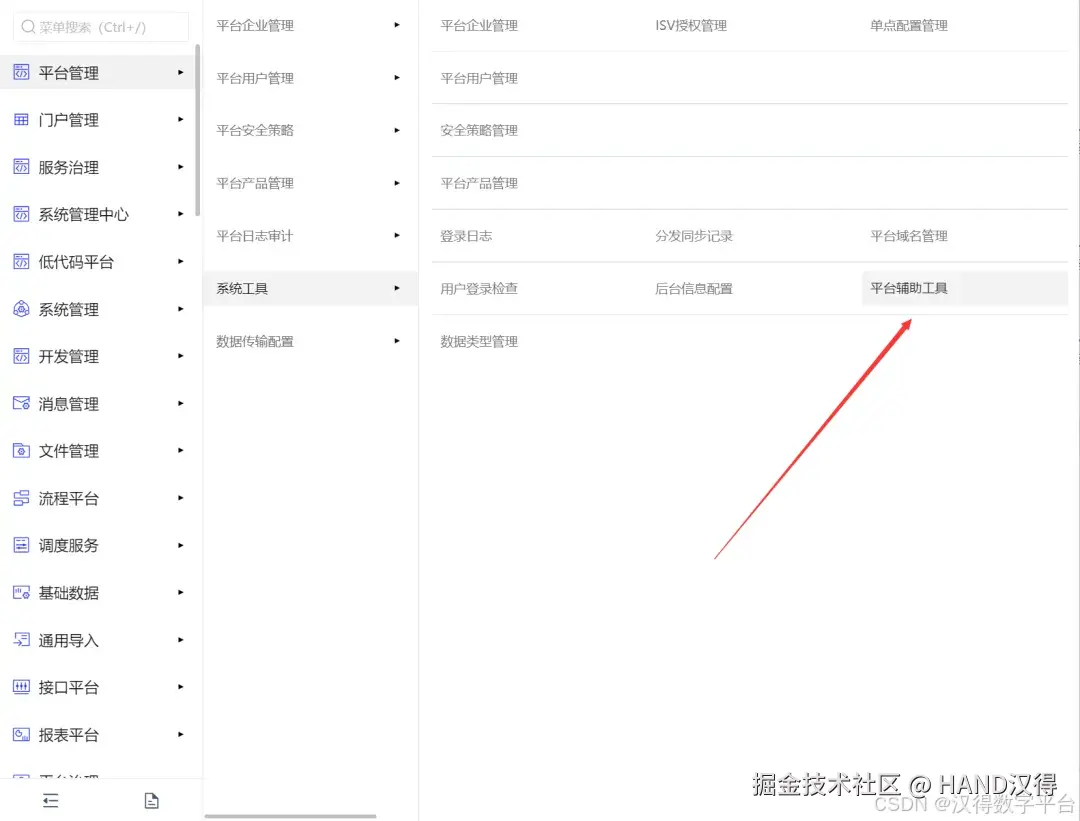
Task: Expand the 平台日志审计 submenu arrow
Action: 397,236
